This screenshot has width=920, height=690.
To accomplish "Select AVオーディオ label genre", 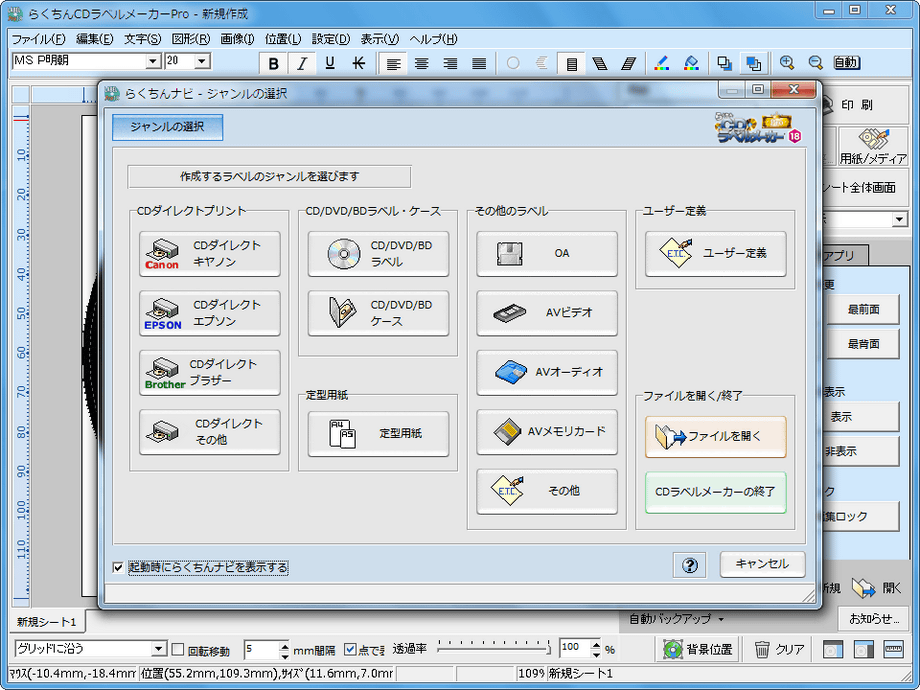I will point(547,373).
